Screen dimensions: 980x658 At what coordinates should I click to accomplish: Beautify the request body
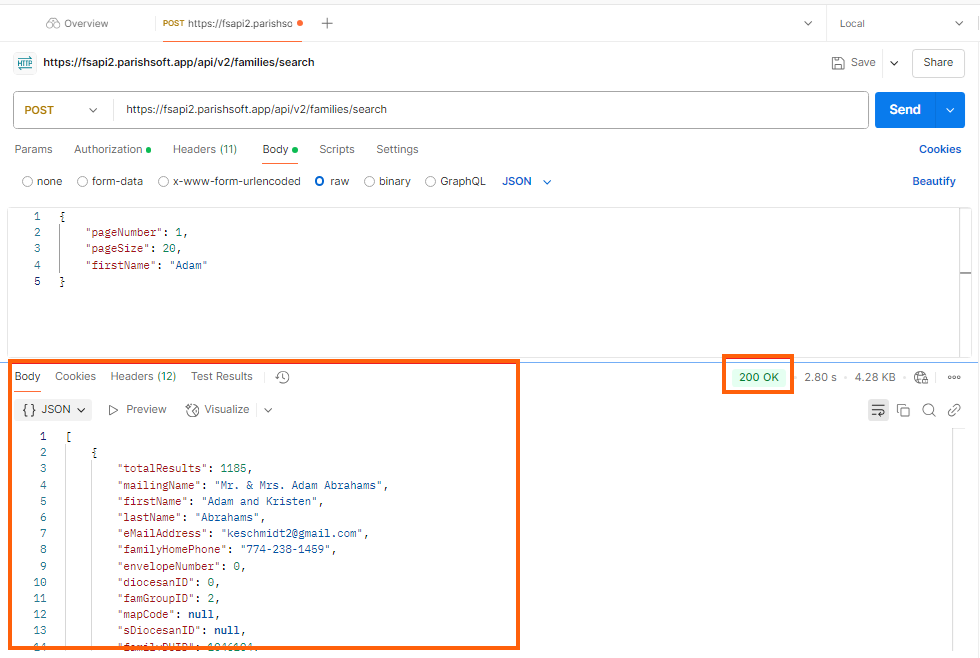coord(934,181)
